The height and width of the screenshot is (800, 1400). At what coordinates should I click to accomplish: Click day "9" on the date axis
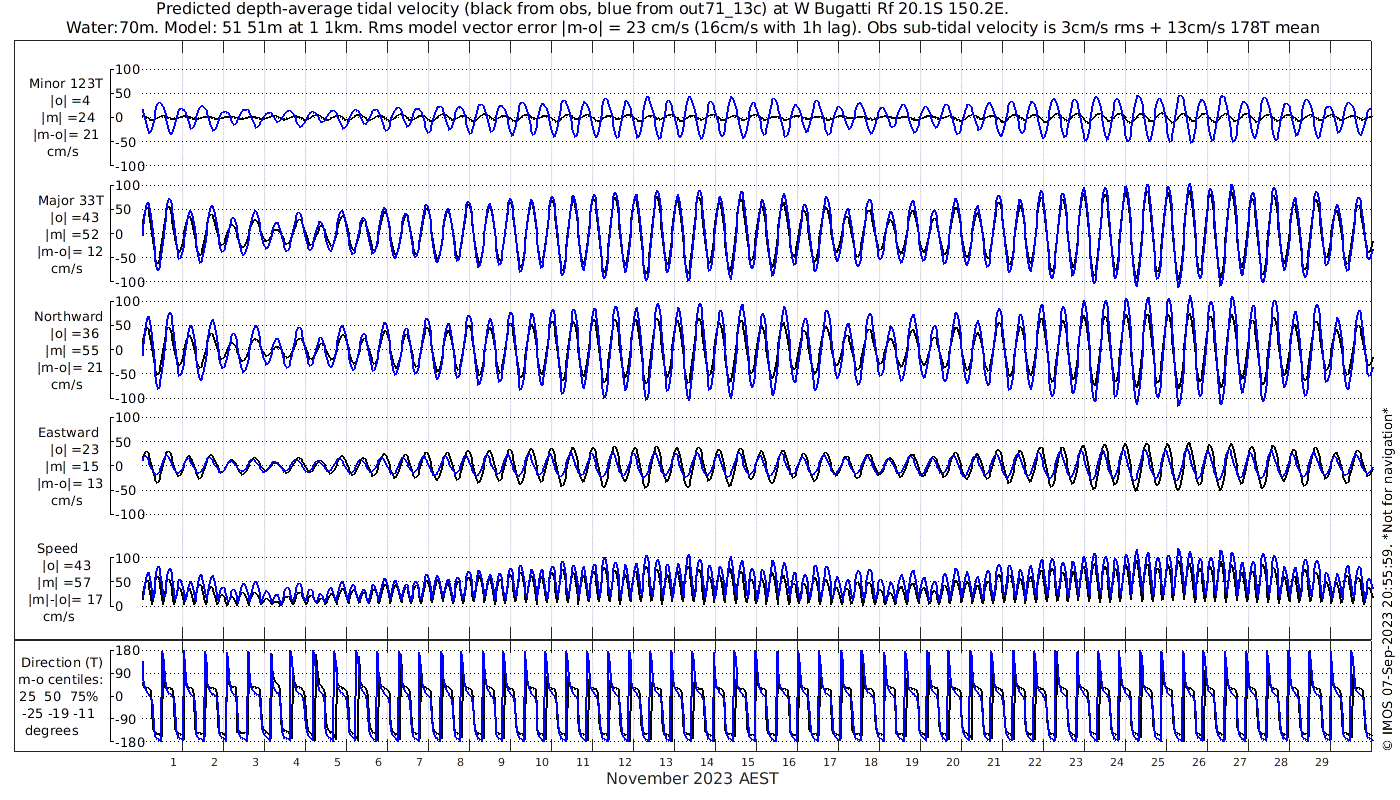point(501,762)
